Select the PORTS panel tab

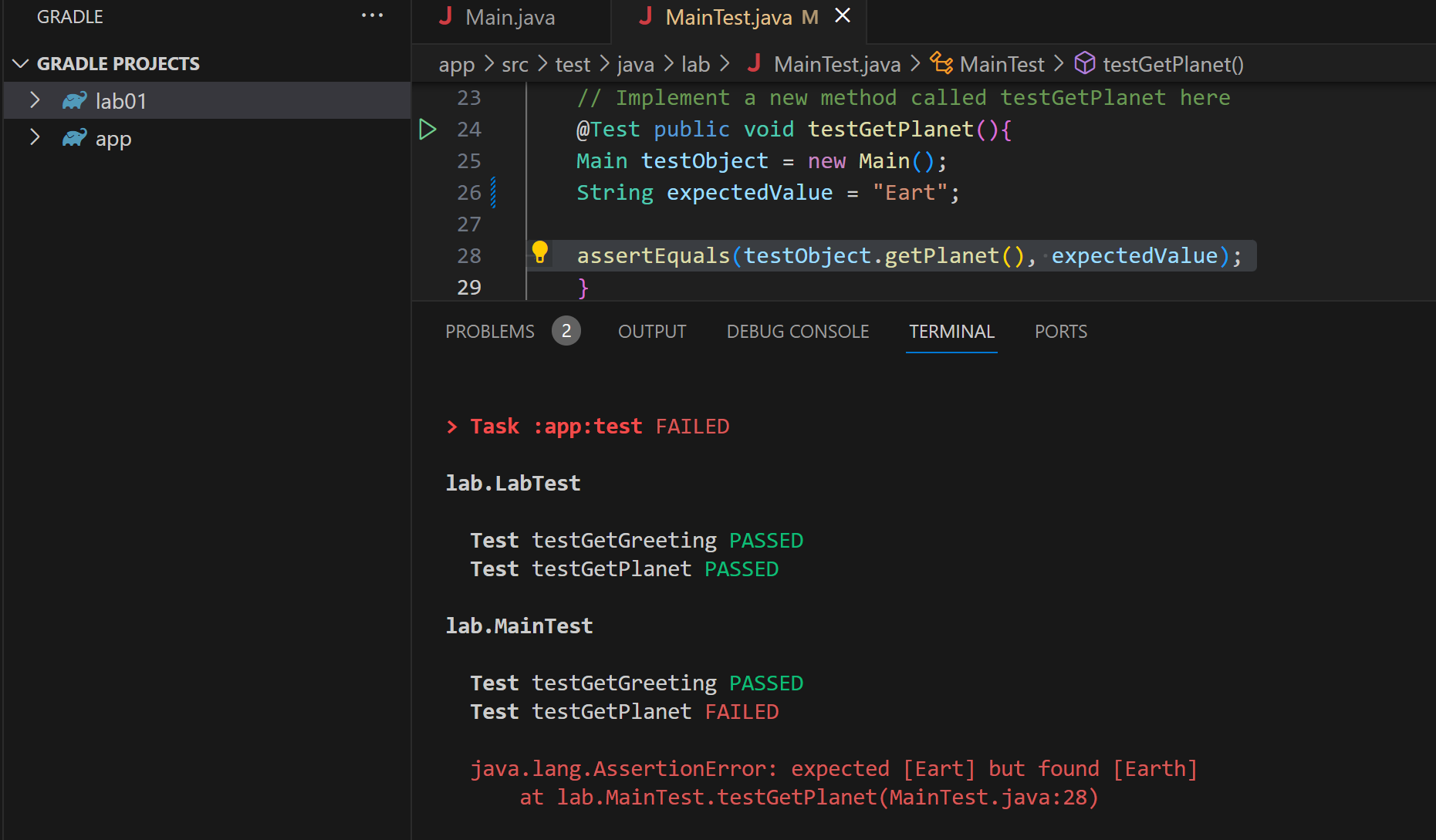1060,332
